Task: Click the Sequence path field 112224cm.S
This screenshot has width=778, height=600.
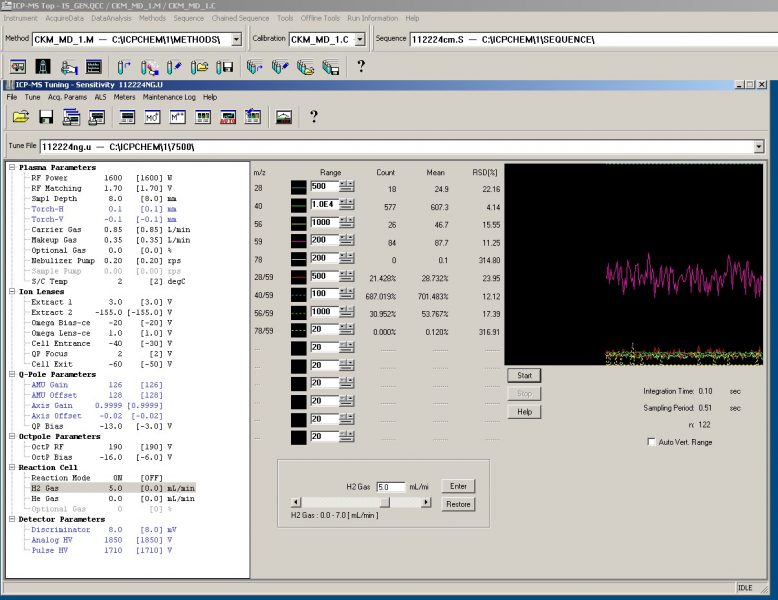Action: click(593, 39)
